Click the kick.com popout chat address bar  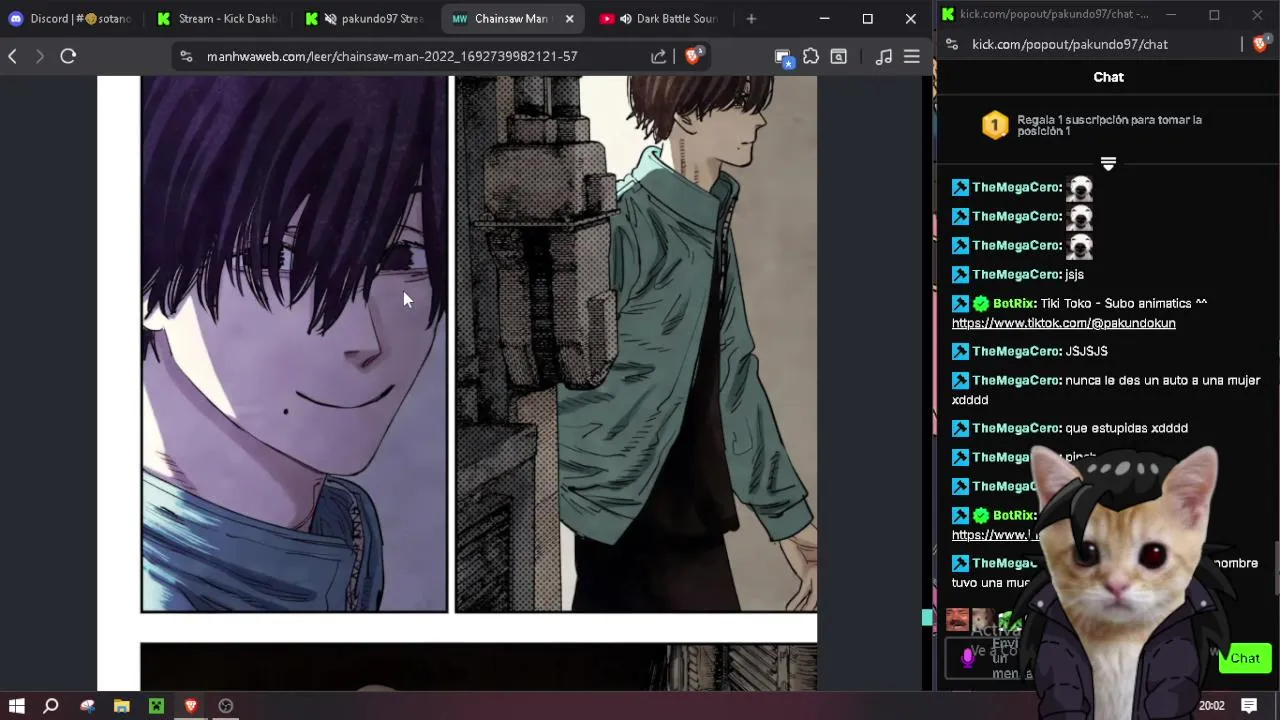pos(1070,44)
